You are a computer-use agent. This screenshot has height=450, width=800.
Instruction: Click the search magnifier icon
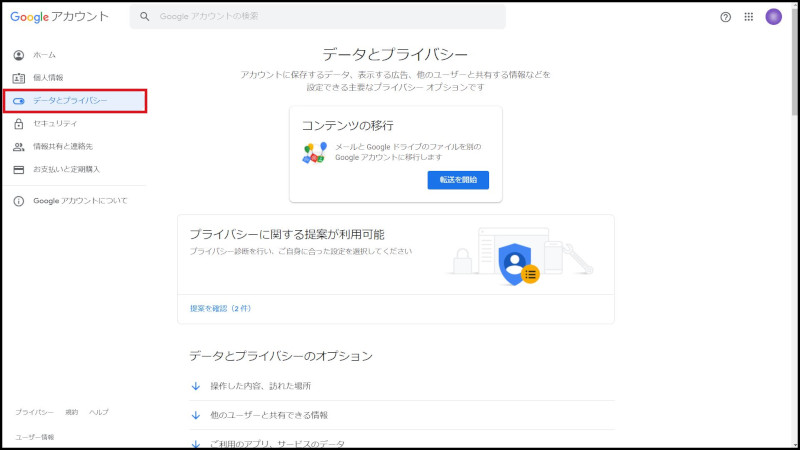tap(145, 17)
